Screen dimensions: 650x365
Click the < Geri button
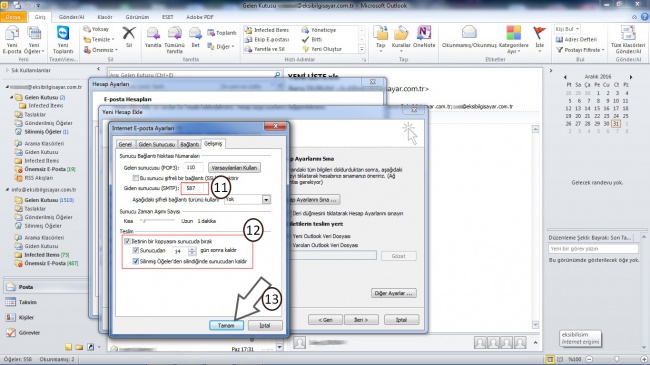click(325, 320)
